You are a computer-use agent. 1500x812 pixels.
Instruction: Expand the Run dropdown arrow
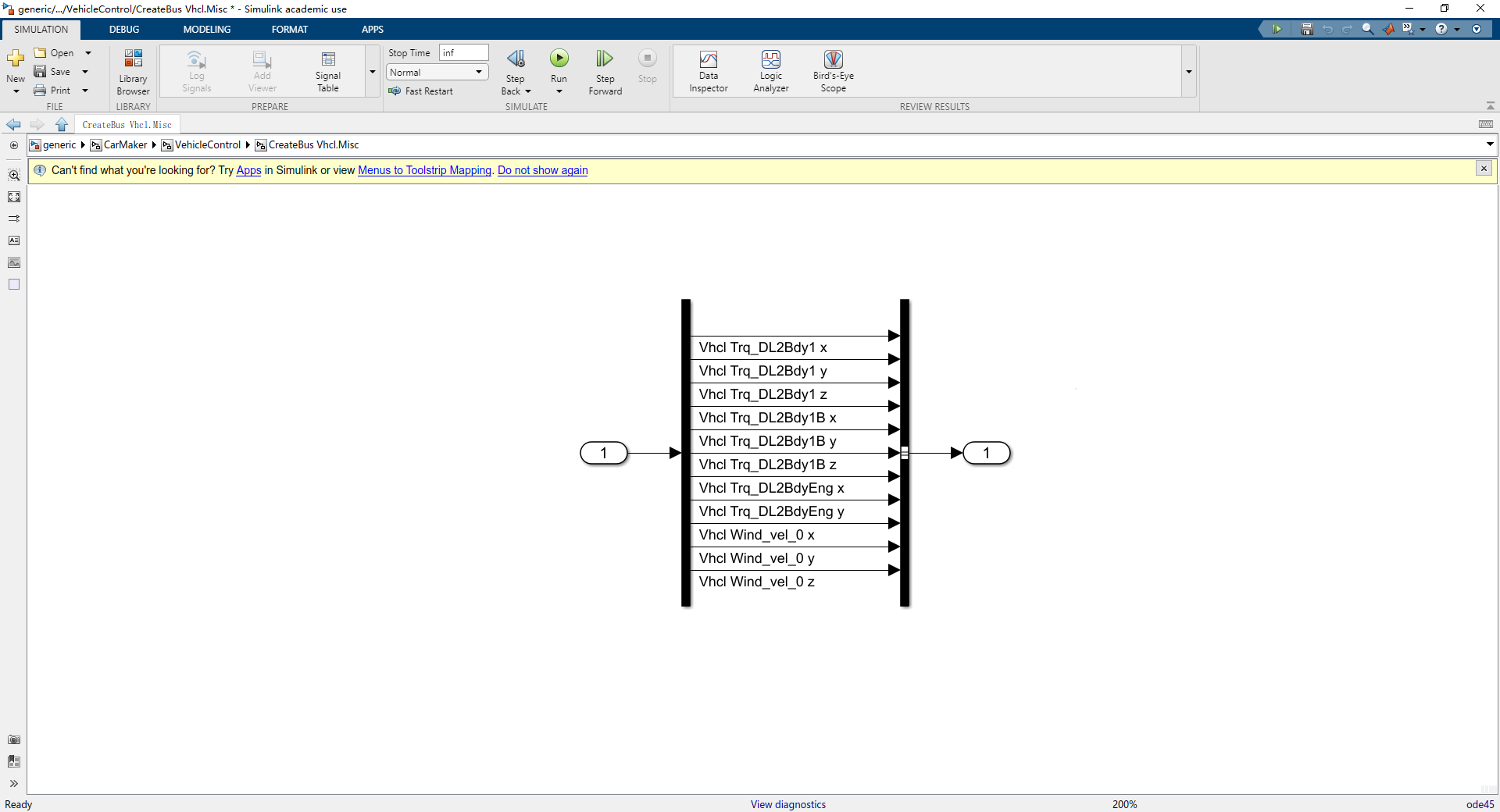coord(559,91)
